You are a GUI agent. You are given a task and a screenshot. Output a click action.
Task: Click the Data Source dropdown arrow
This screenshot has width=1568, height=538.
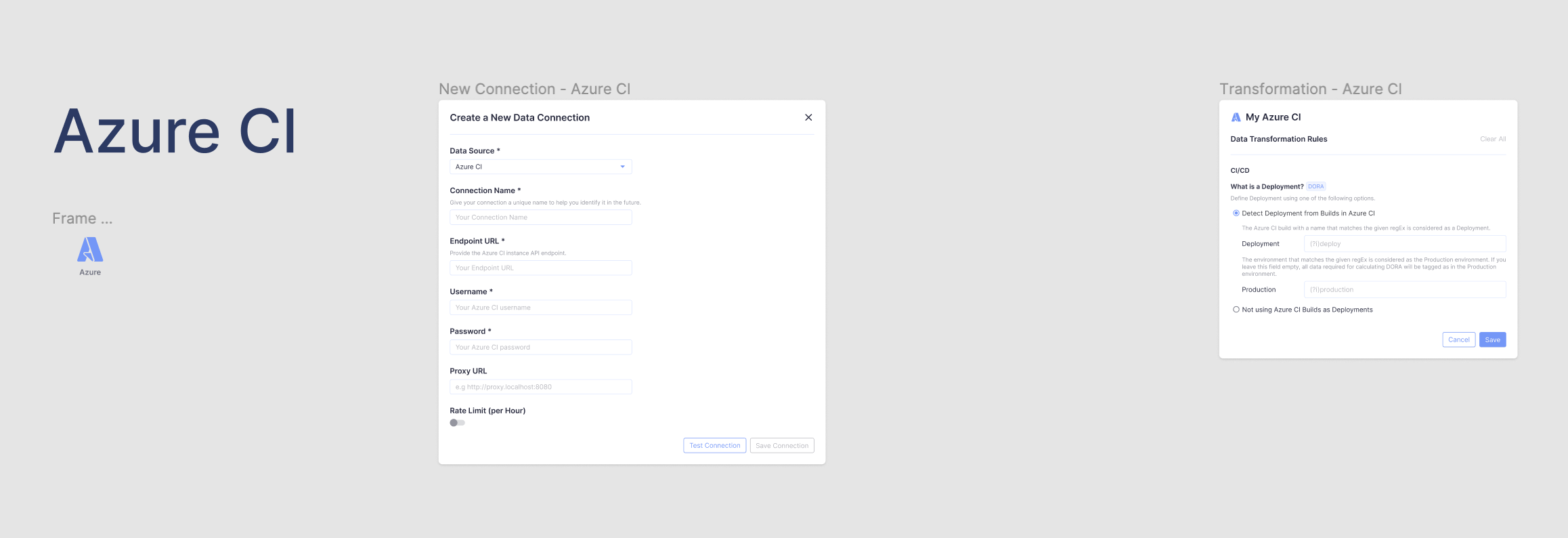pyautogui.click(x=622, y=167)
